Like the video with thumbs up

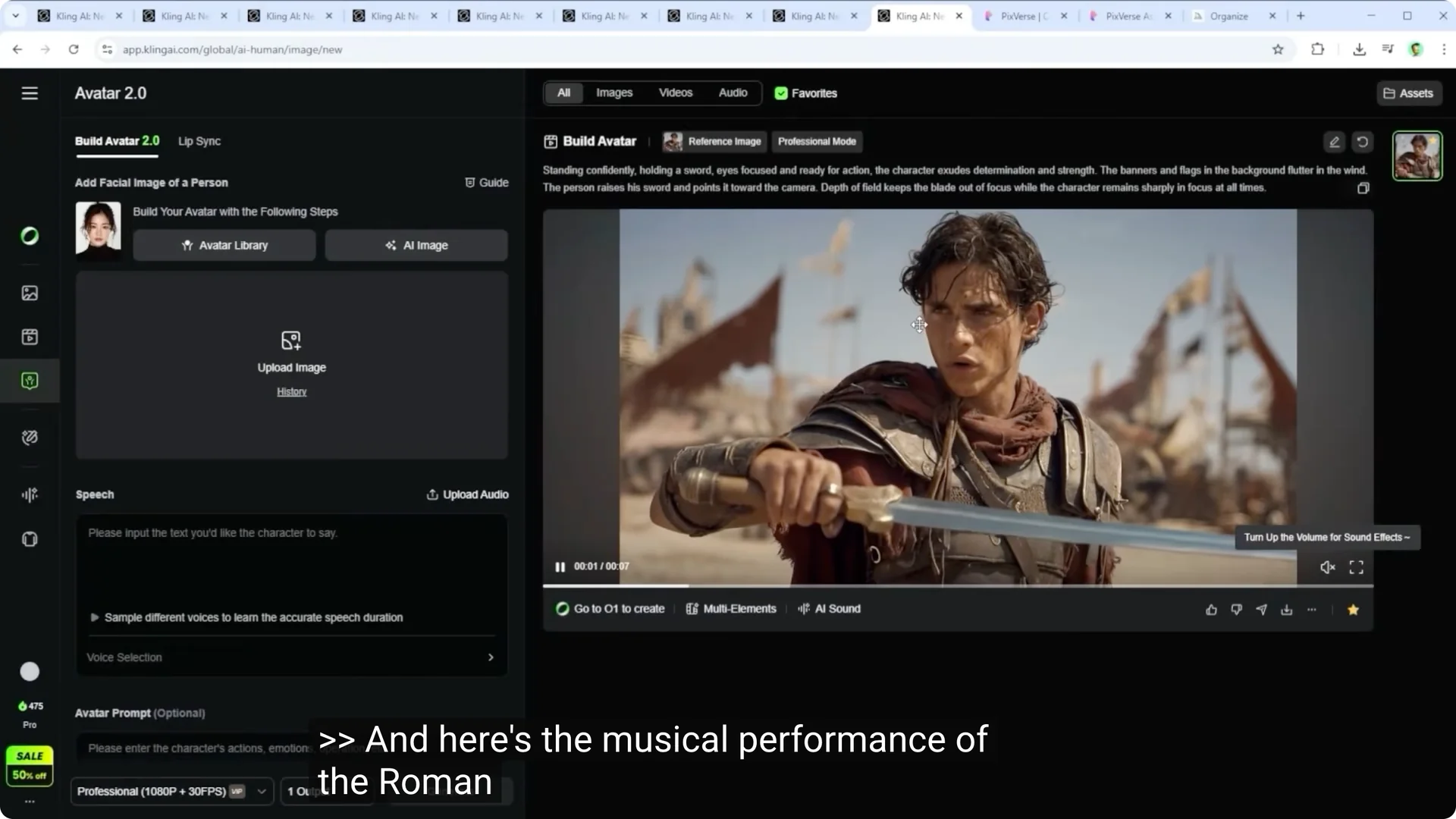coord(1211,610)
